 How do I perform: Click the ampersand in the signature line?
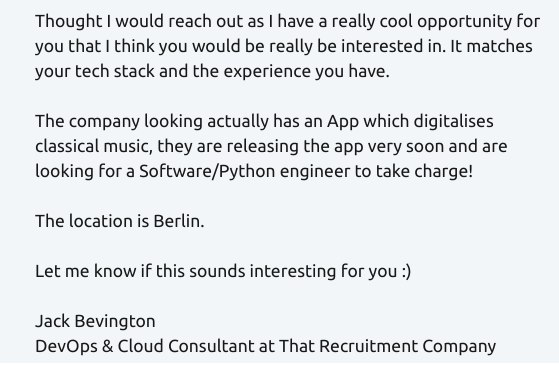pos(107,346)
